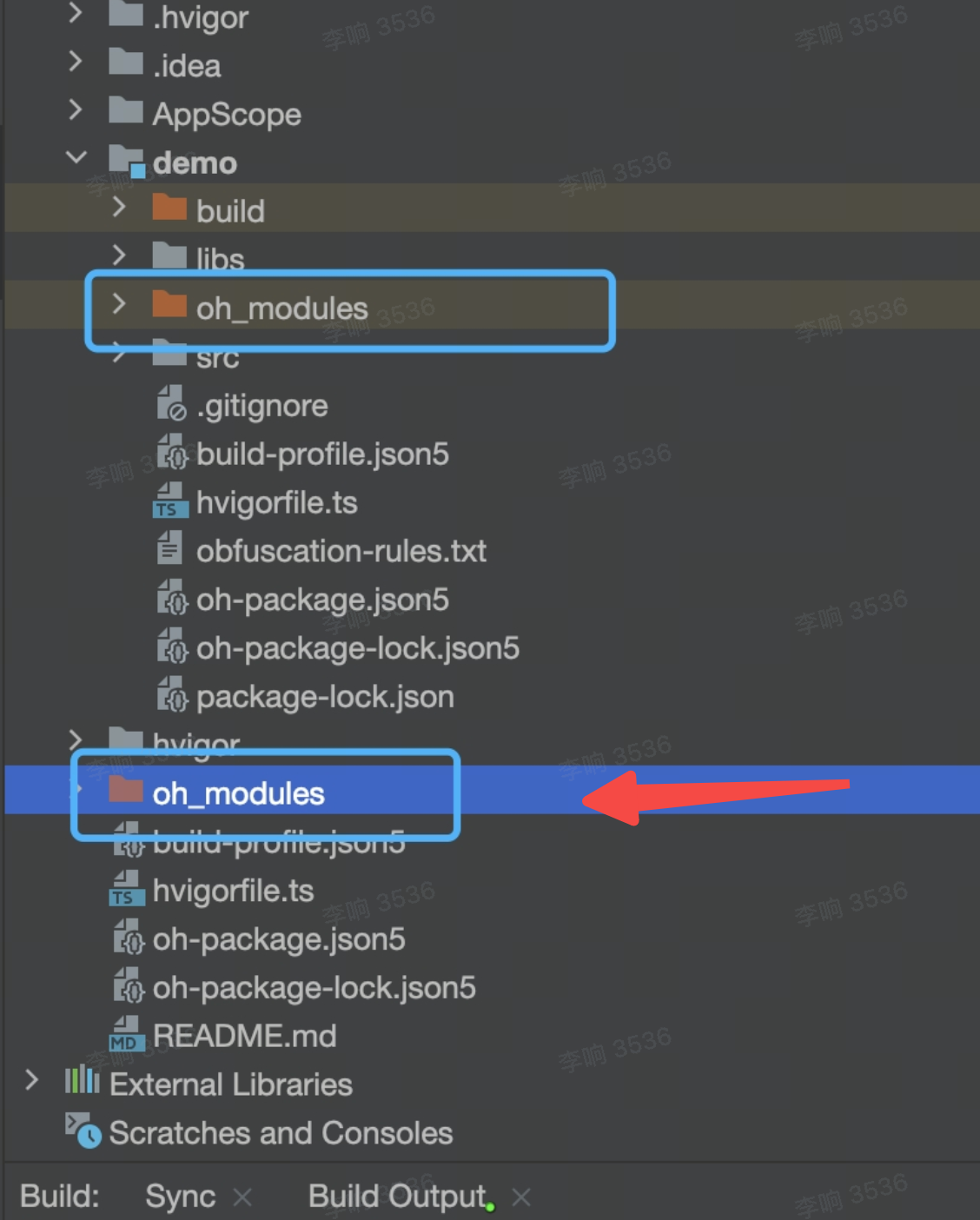The width and height of the screenshot is (980, 1220).
Task: Click the orange build folder icon
Action: (x=169, y=209)
